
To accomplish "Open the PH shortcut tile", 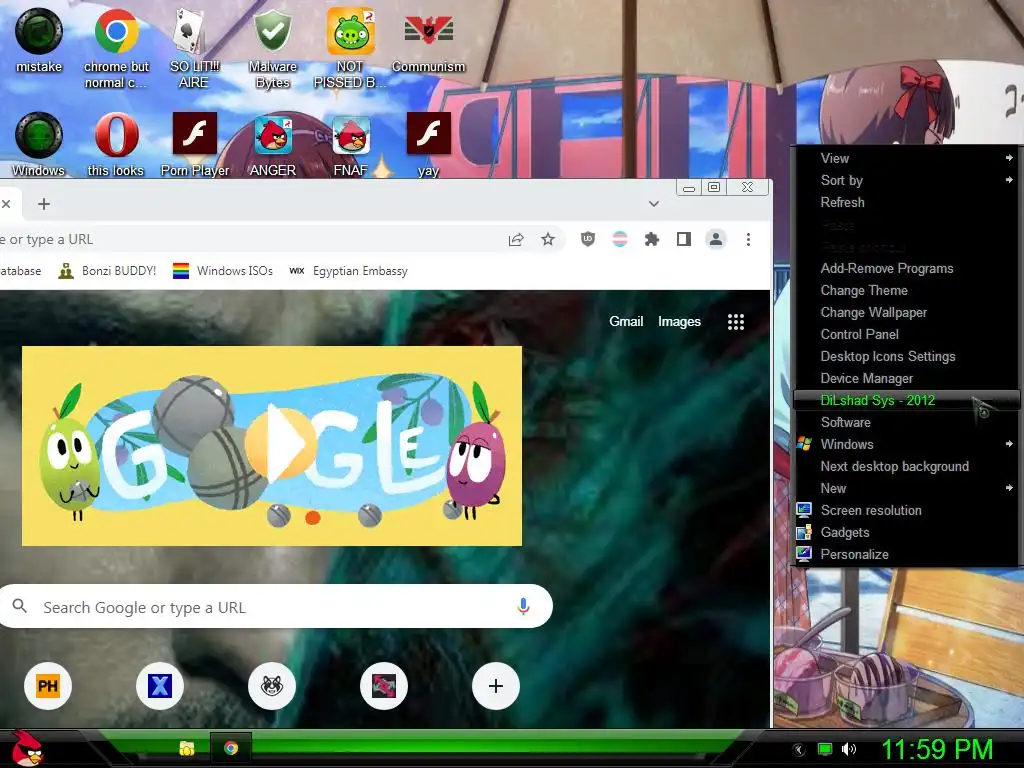I will click(48, 686).
